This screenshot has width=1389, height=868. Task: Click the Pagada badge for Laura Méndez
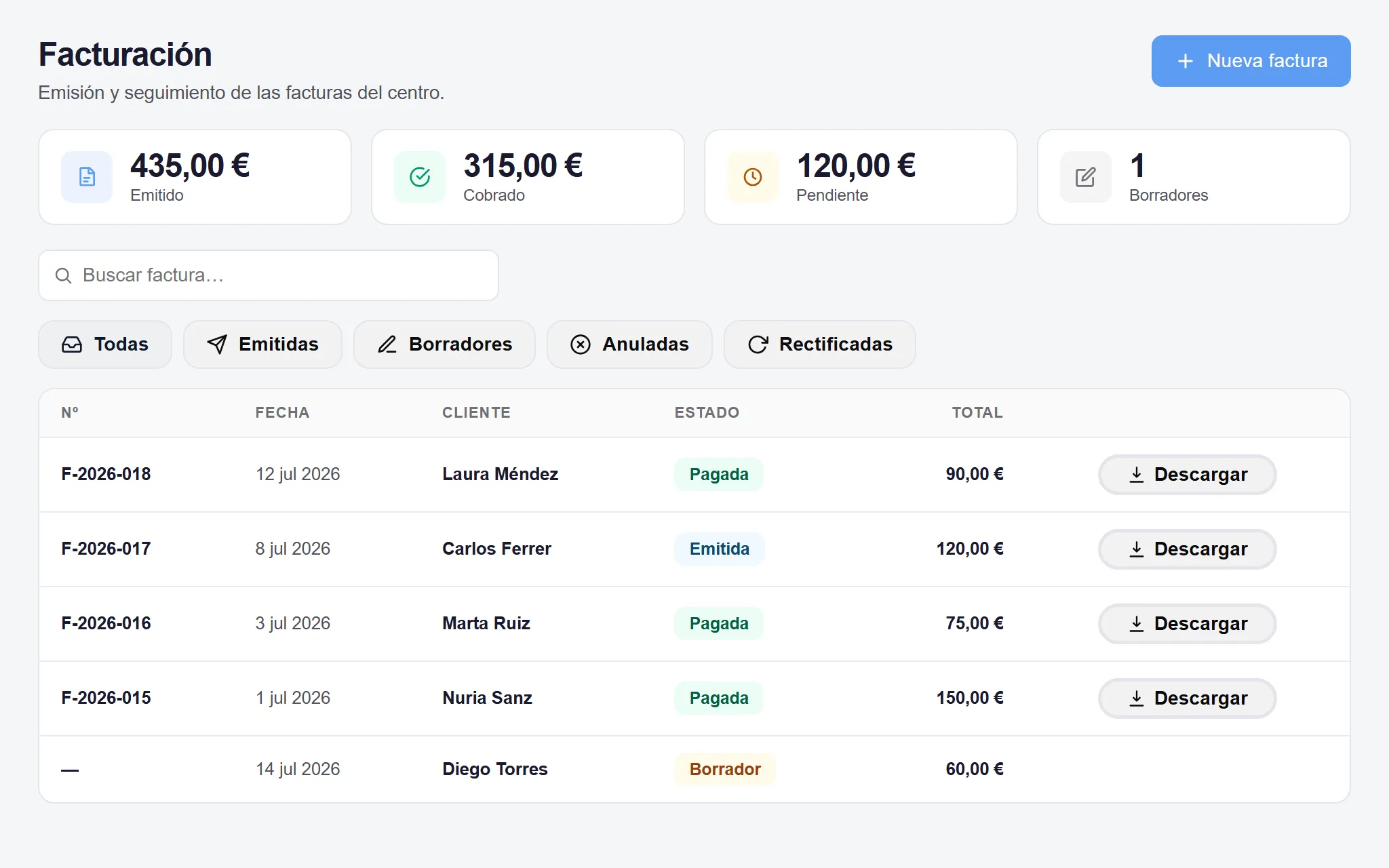(x=719, y=474)
